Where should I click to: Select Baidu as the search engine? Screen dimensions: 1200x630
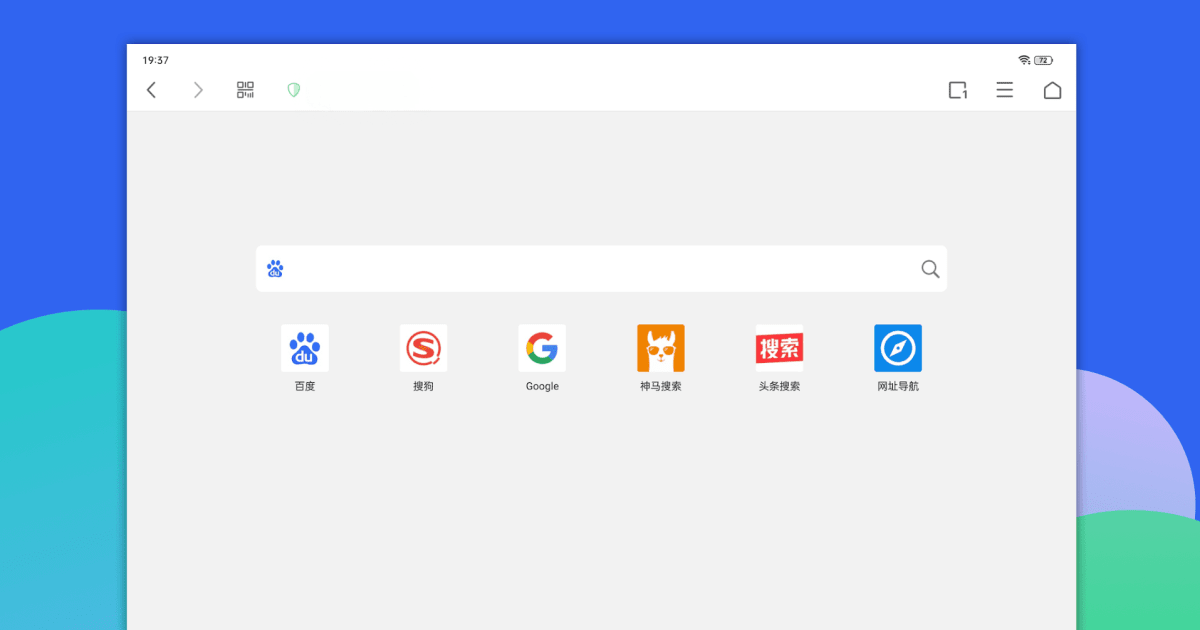[304, 348]
